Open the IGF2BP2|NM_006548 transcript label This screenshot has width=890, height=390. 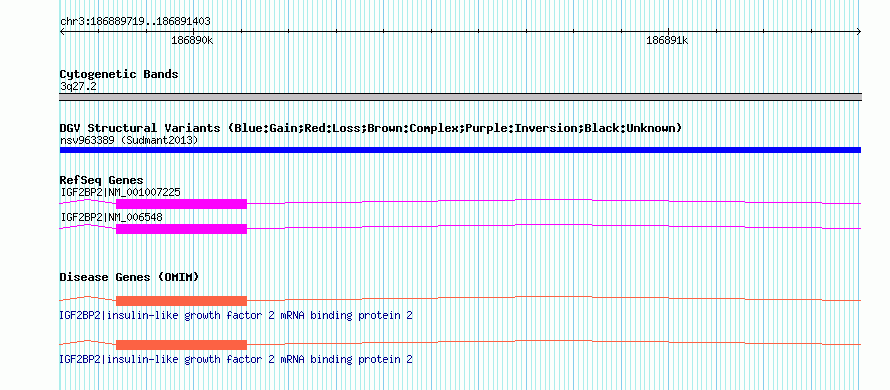112,217
